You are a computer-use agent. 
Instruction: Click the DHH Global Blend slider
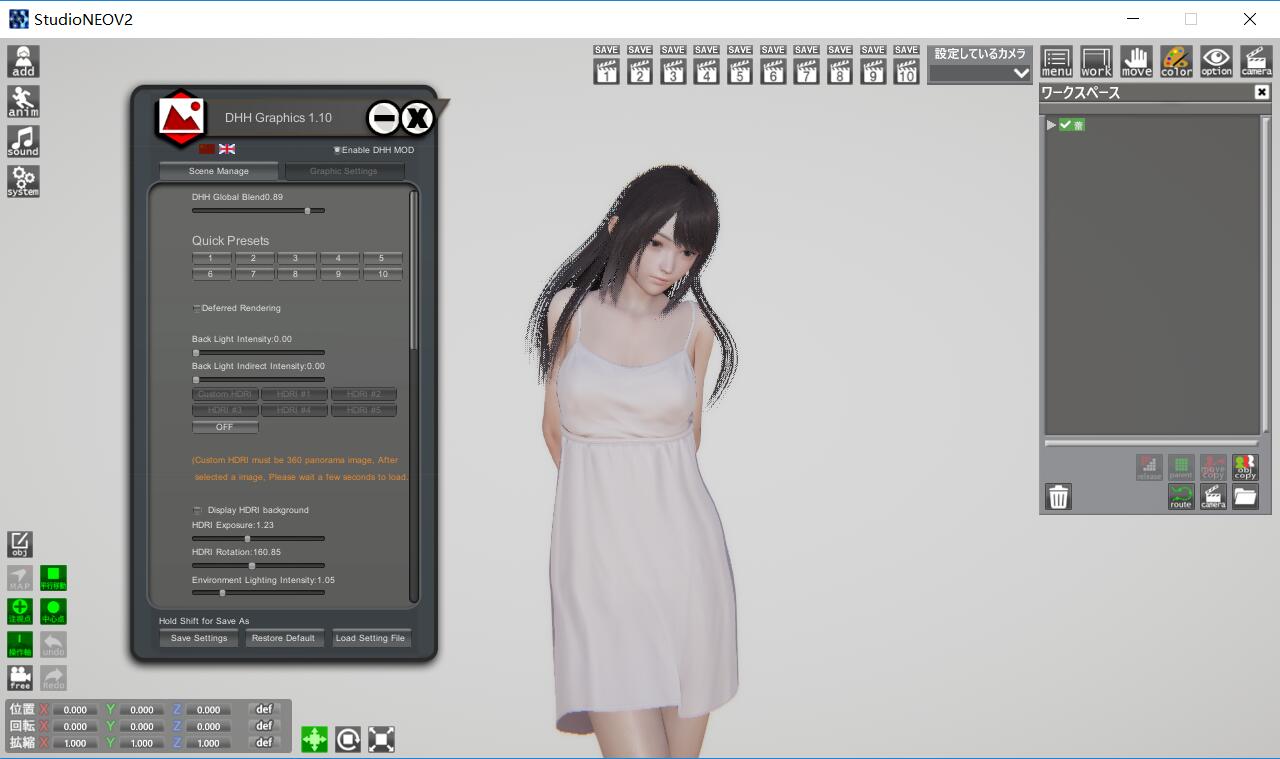pyautogui.click(x=258, y=211)
